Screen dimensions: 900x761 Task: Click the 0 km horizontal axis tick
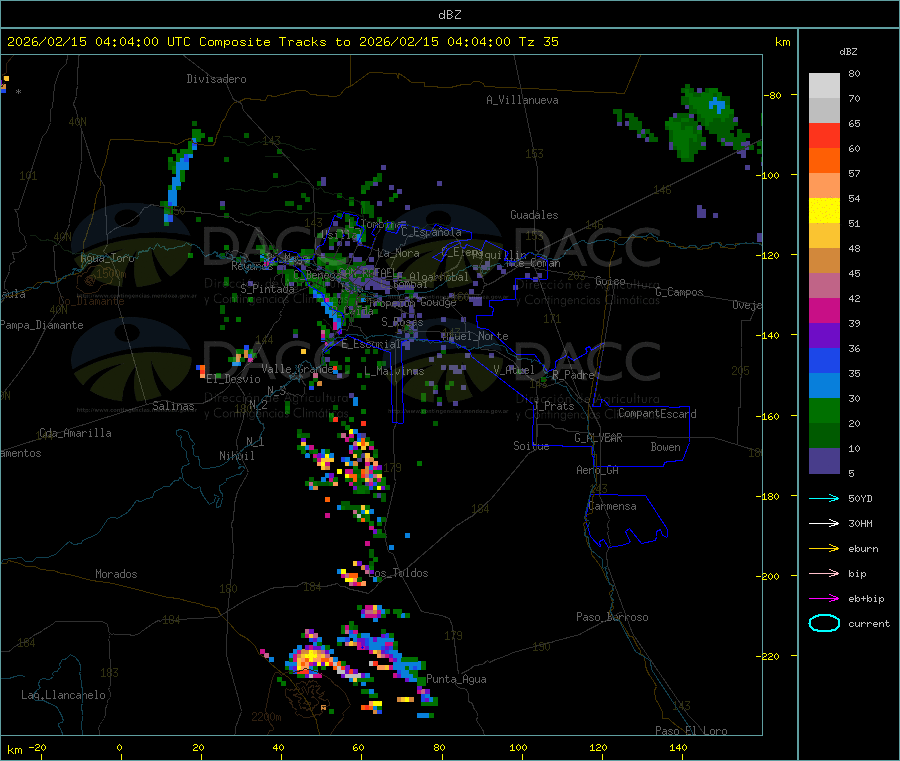(x=119, y=747)
